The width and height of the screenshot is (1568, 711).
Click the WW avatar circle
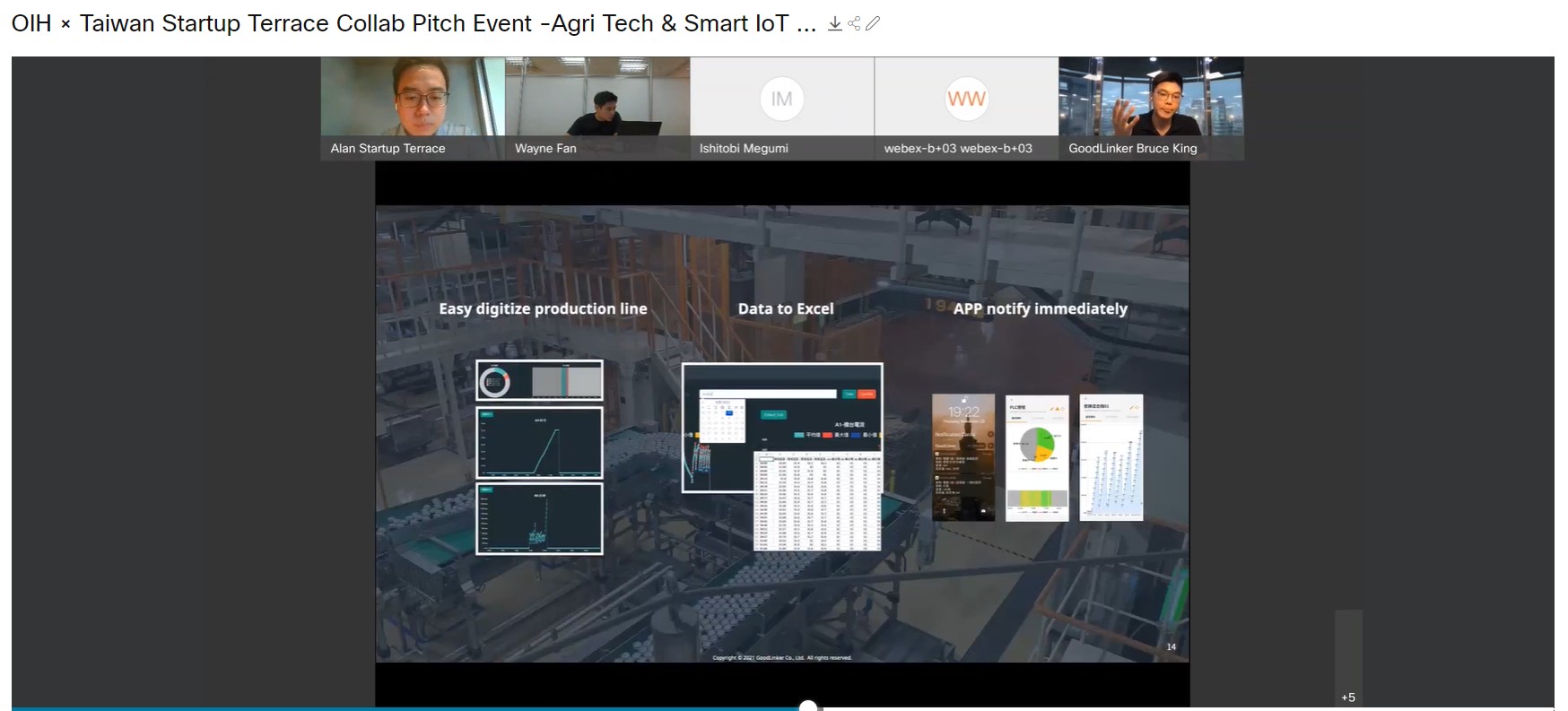(966, 99)
